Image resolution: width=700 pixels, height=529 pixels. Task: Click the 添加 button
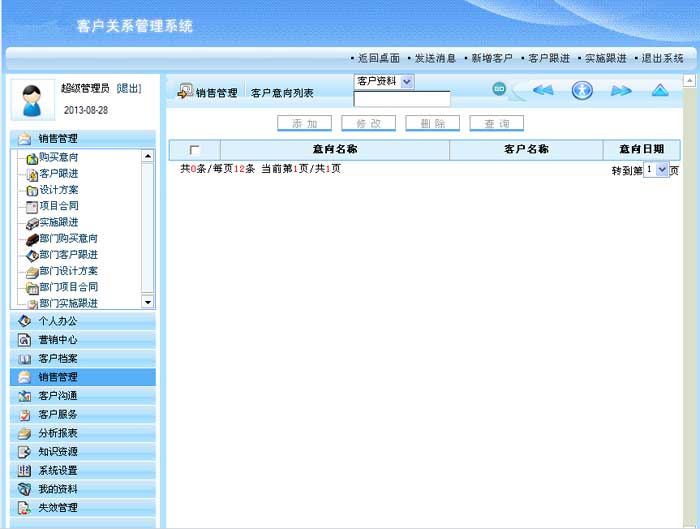pos(304,124)
